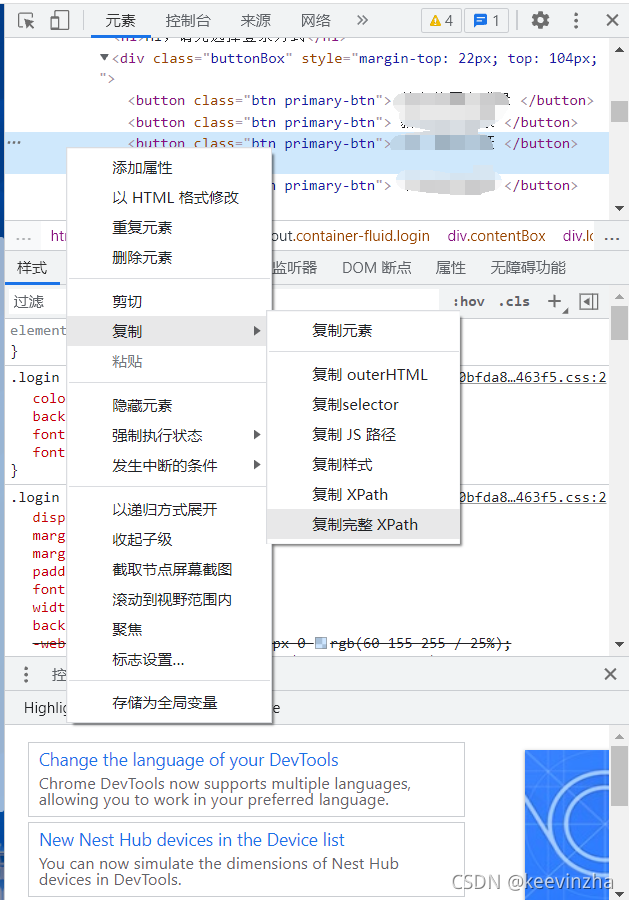Toggle the .cls class editor

515,301
